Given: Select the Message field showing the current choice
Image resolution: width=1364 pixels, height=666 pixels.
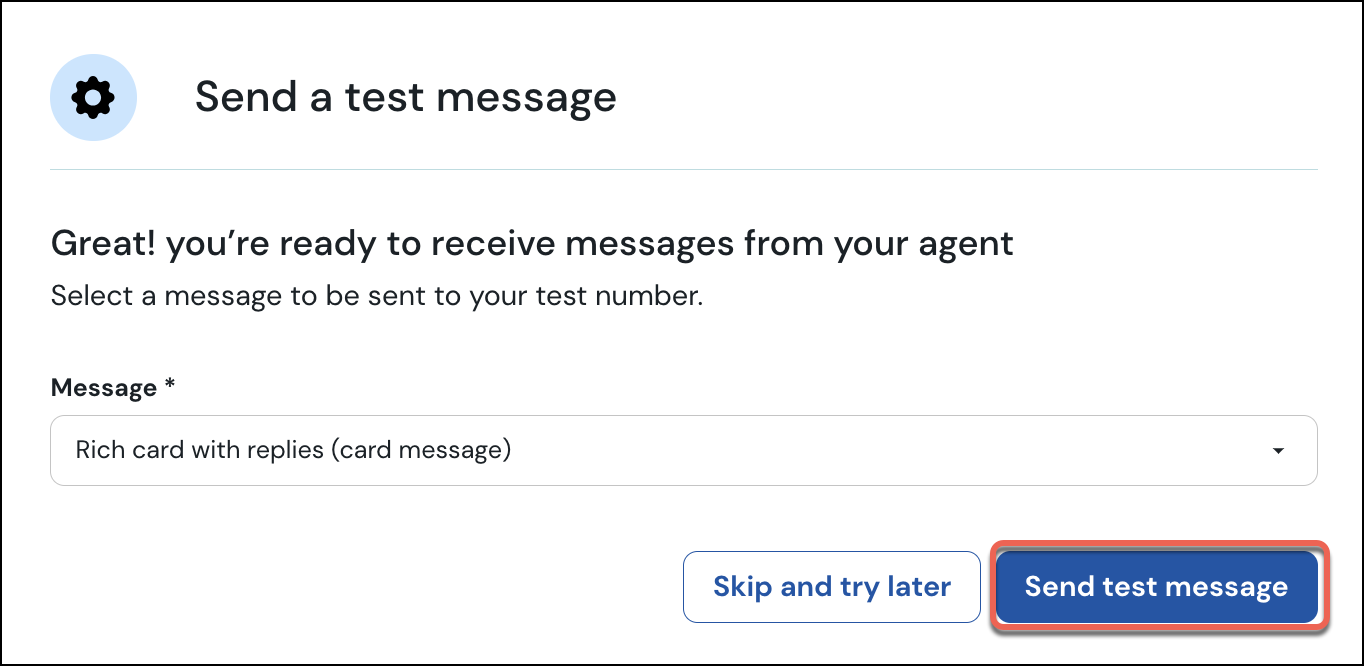Looking at the screenshot, I should tap(683, 451).
